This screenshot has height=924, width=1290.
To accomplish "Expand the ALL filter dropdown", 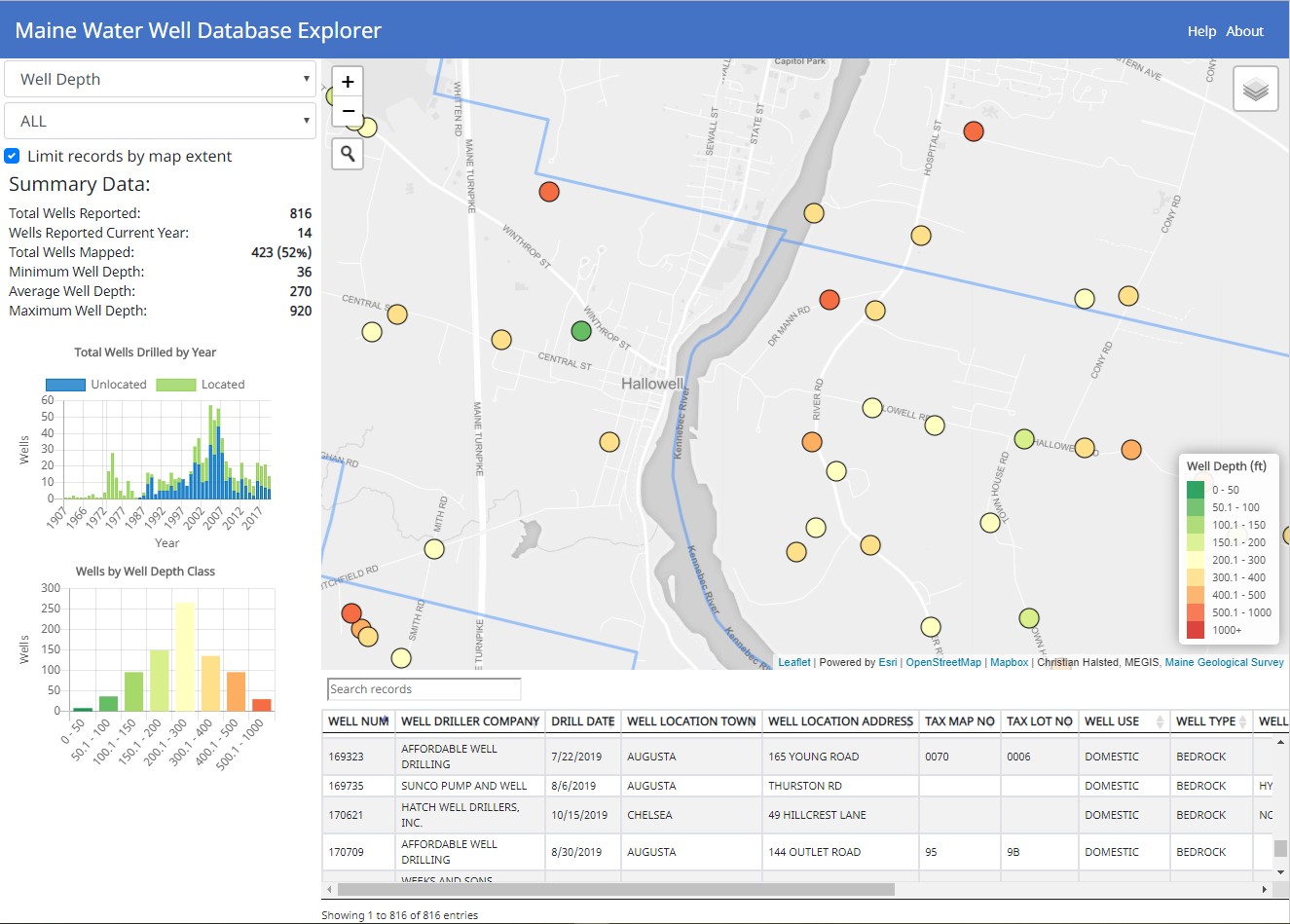I will [x=161, y=121].
